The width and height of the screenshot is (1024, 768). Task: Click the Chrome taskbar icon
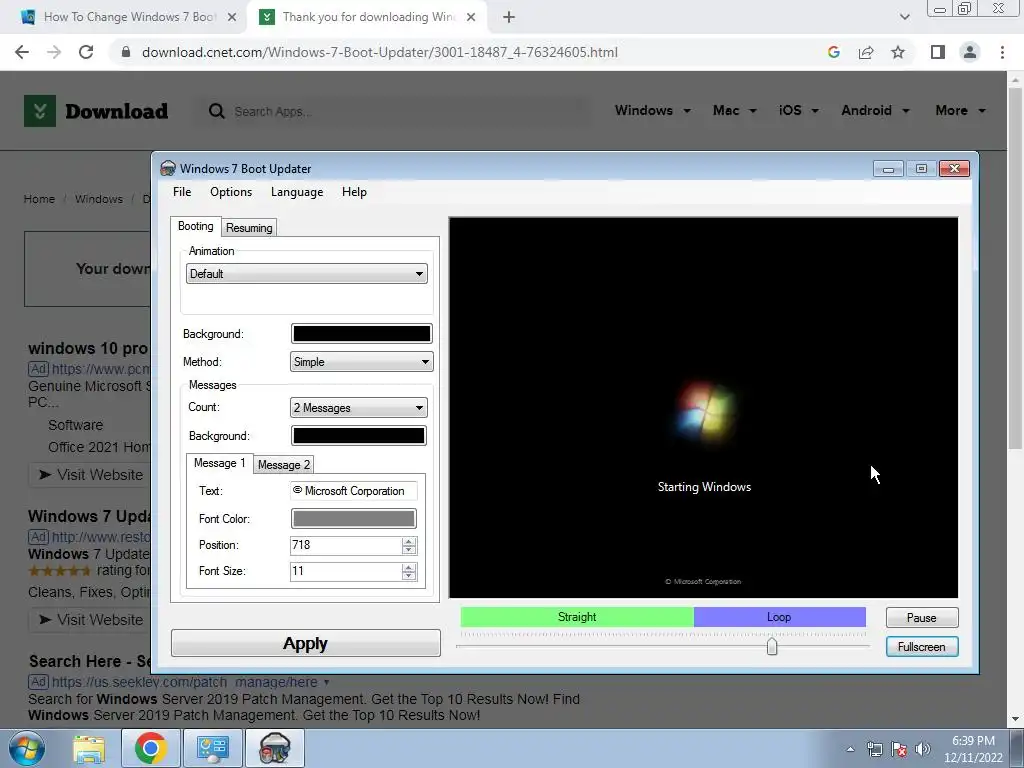[151, 748]
